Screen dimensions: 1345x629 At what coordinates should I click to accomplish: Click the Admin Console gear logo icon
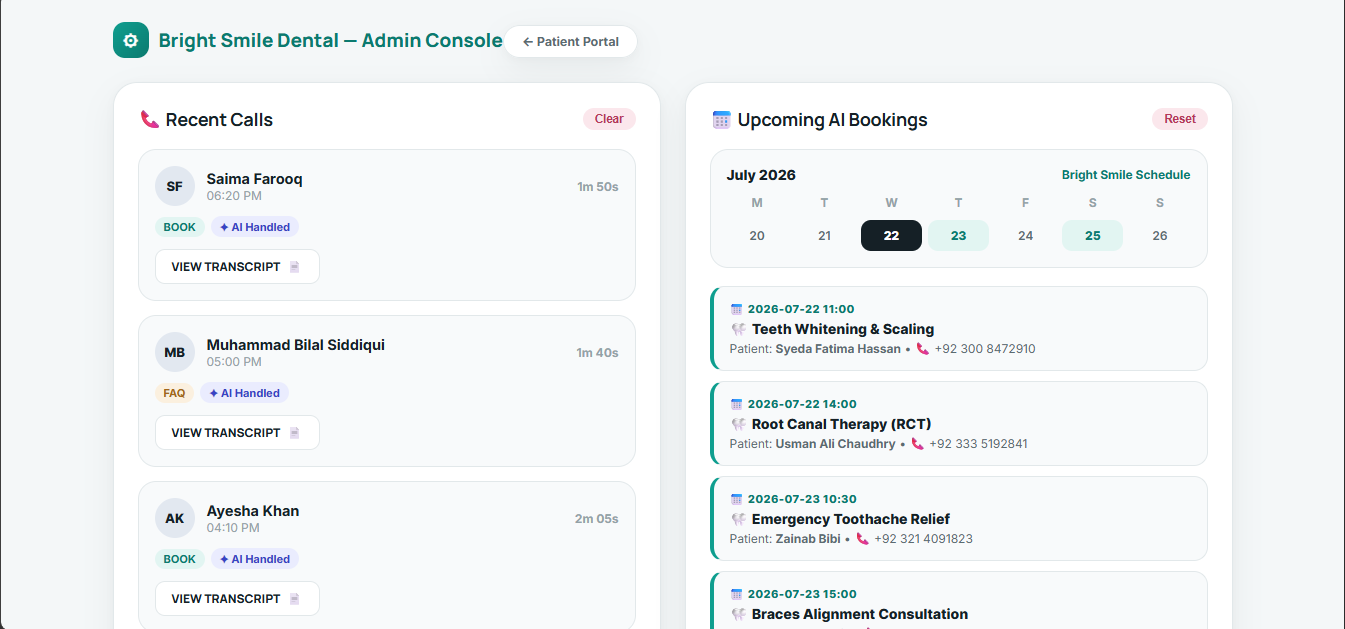click(x=131, y=40)
